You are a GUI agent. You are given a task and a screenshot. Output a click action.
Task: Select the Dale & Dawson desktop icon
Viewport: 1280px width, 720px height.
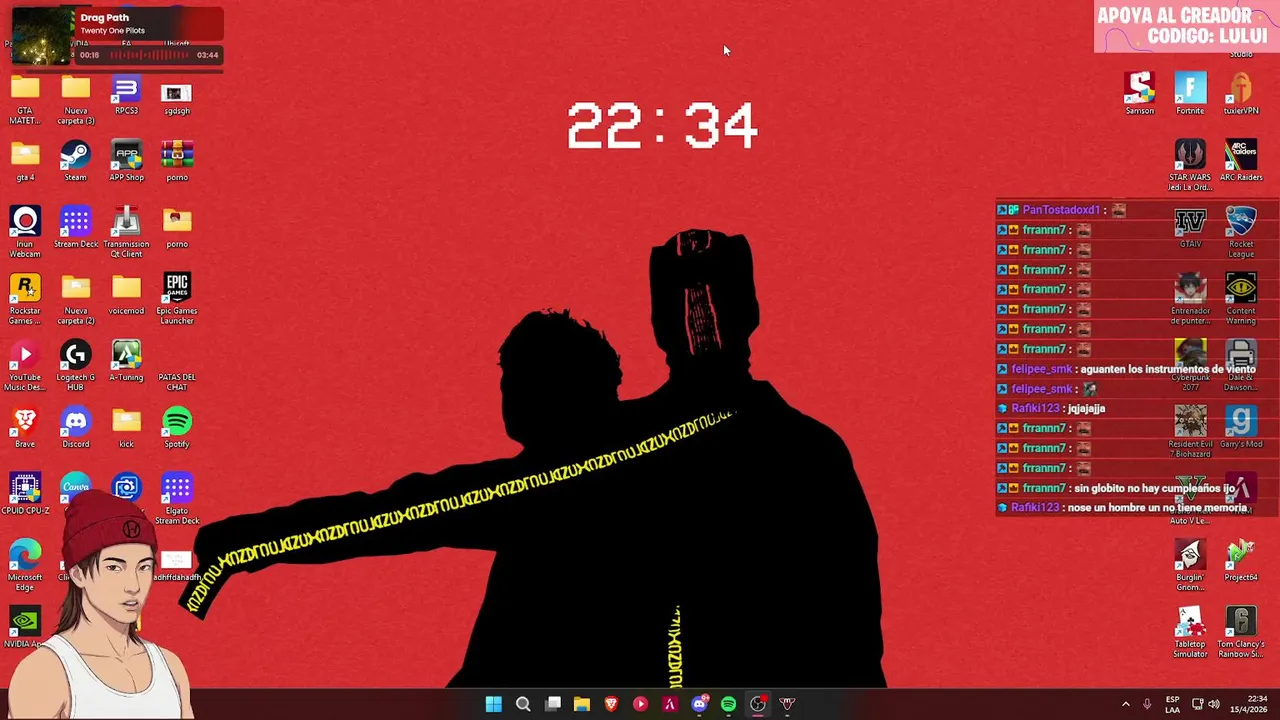click(1241, 365)
